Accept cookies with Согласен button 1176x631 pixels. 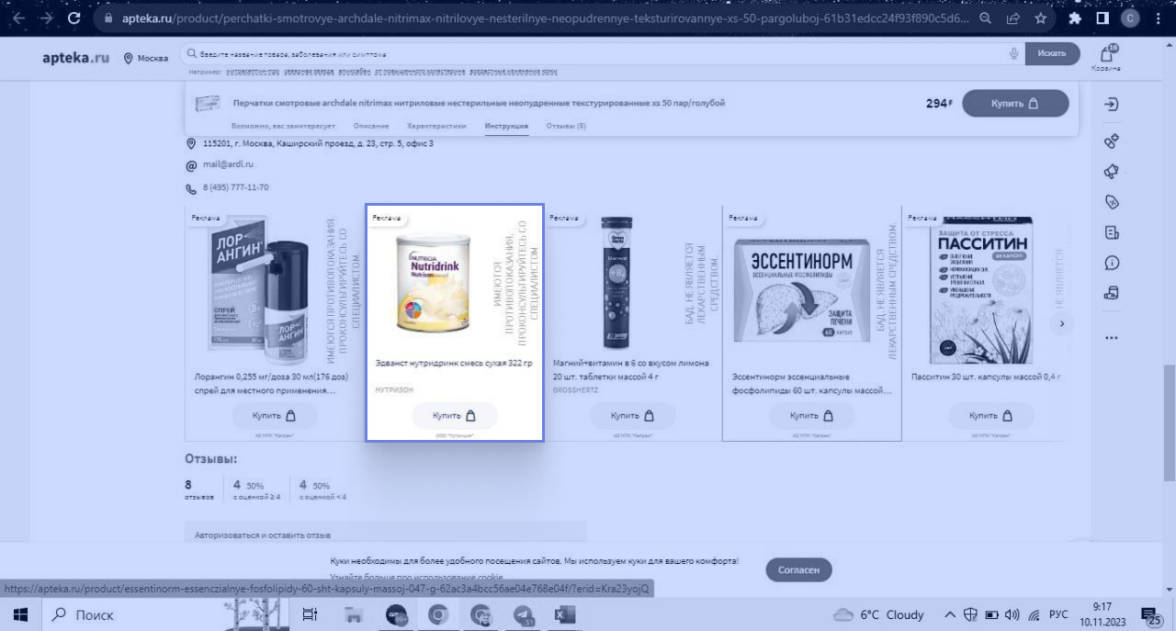(x=798, y=569)
